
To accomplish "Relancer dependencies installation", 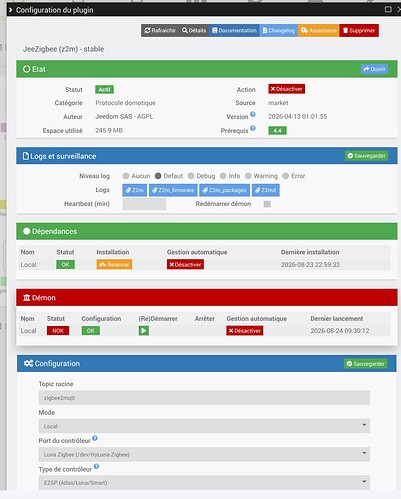I will coord(114,264).
